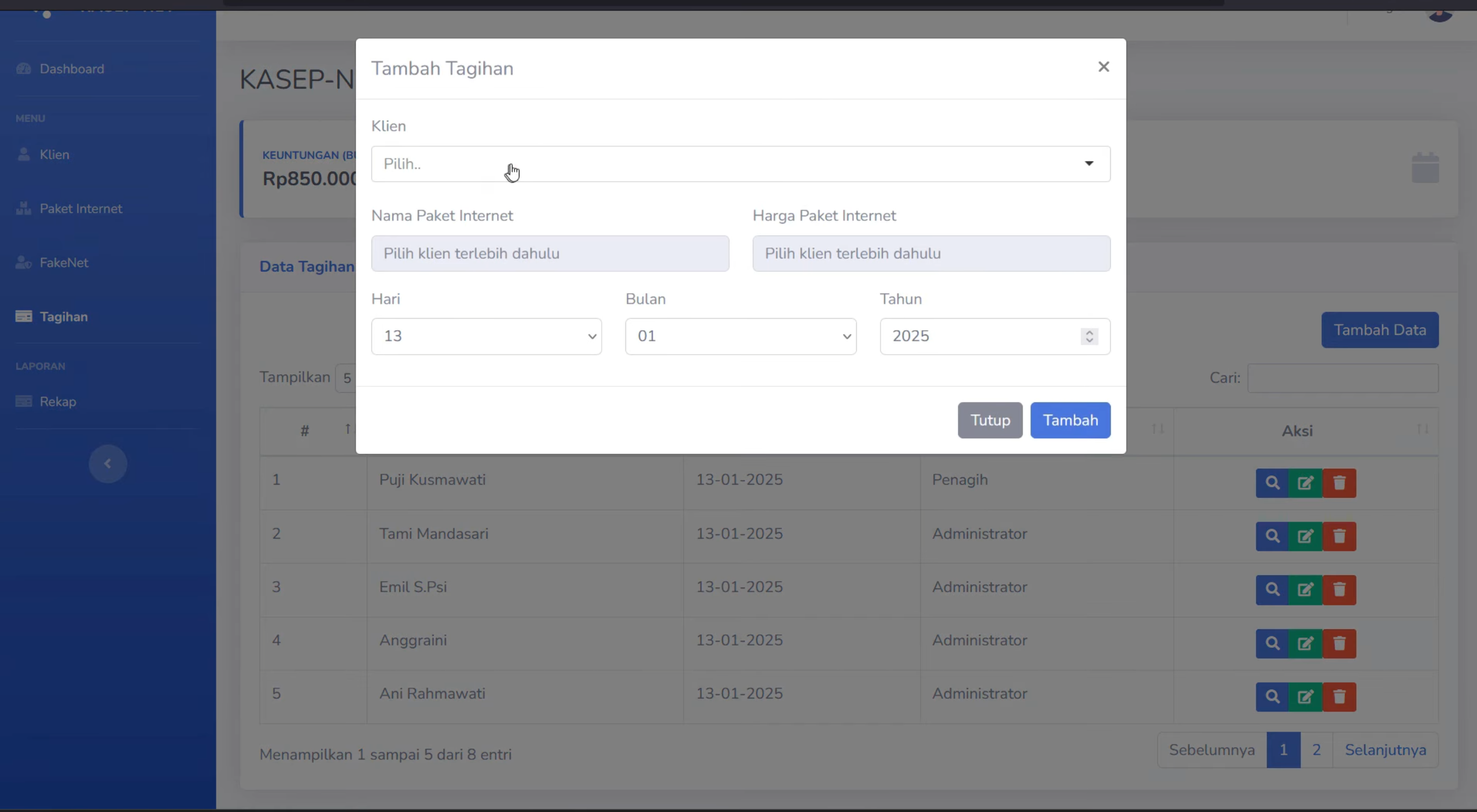Delete Tami Mandasari's bill
This screenshot has height=812, width=1477.
pos(1339,536)
